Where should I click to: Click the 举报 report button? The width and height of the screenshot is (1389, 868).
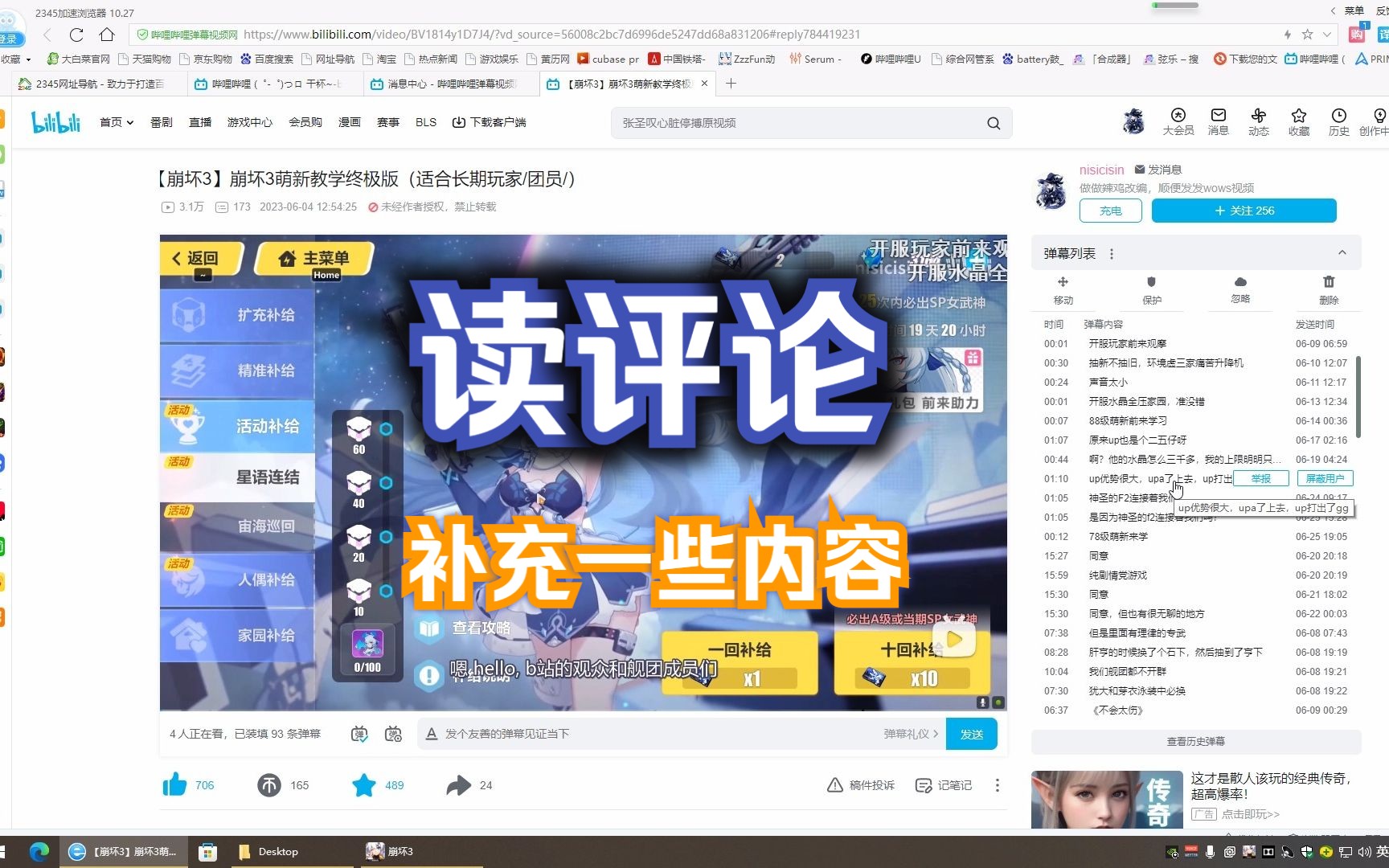1261,478
